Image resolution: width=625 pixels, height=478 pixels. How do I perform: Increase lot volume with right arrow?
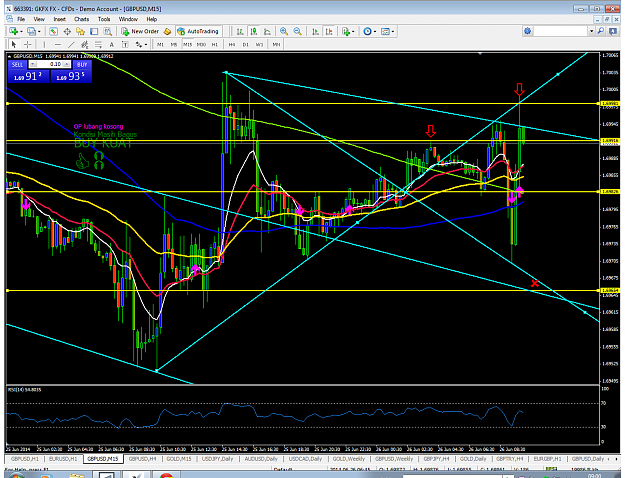tap(66, 64)
